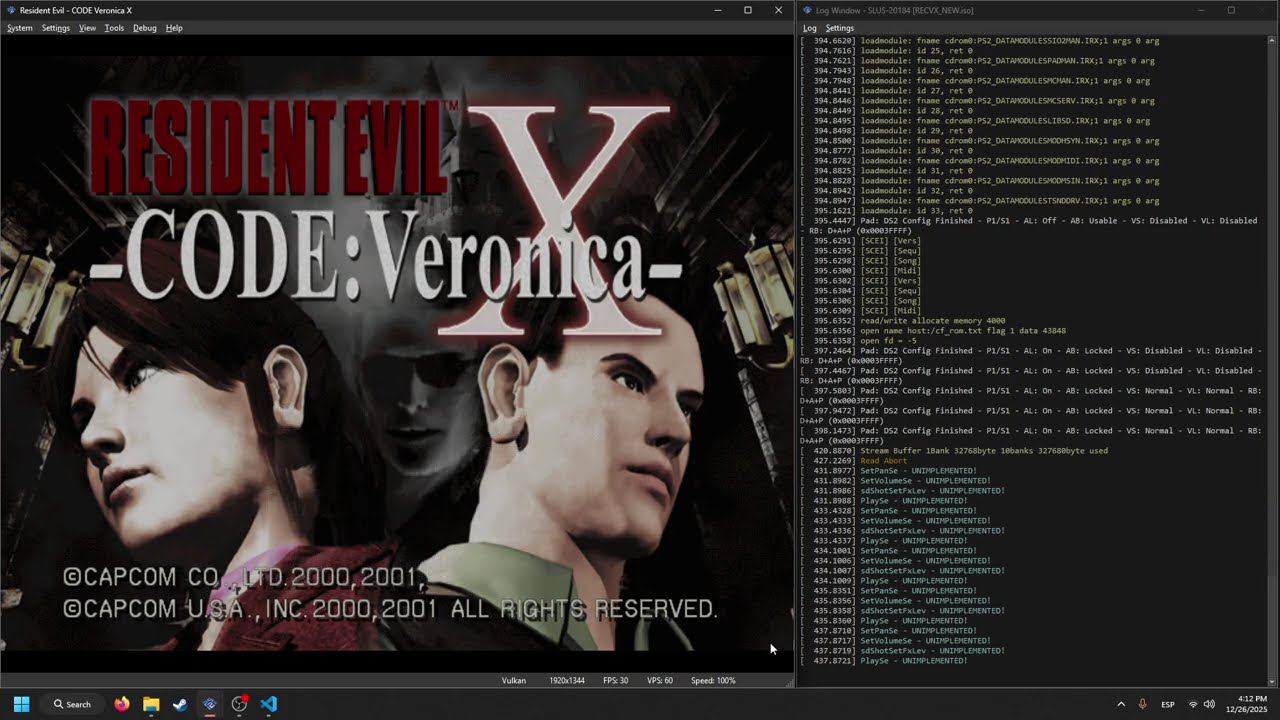Viewport: 1280px width, 720px height.
Task: Open File Explorer from the taskbar
Action: (151, 704)
